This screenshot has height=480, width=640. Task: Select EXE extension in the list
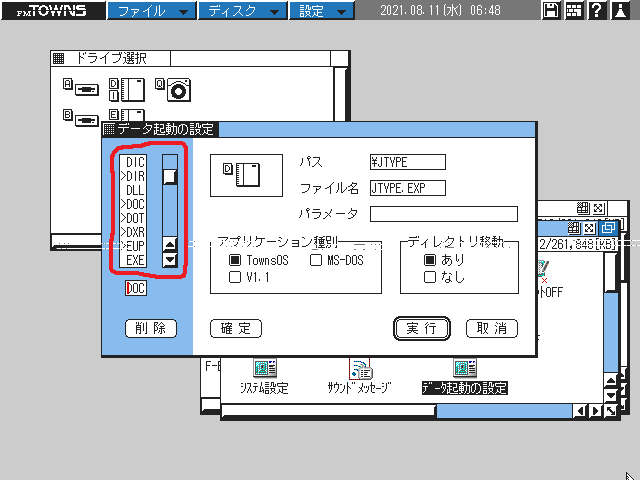point(133,260)
